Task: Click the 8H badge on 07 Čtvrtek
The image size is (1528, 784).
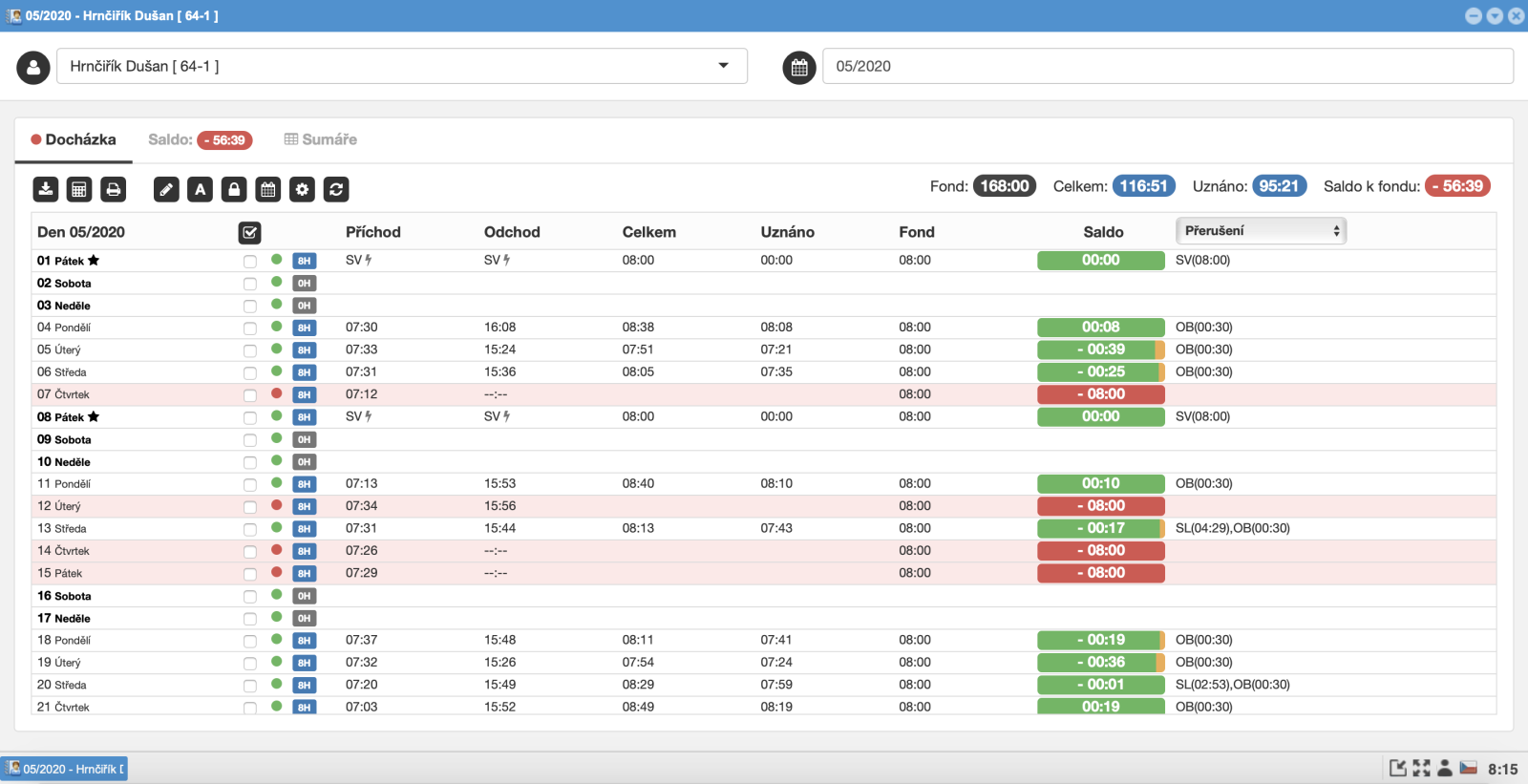Action: click(304, 394)
